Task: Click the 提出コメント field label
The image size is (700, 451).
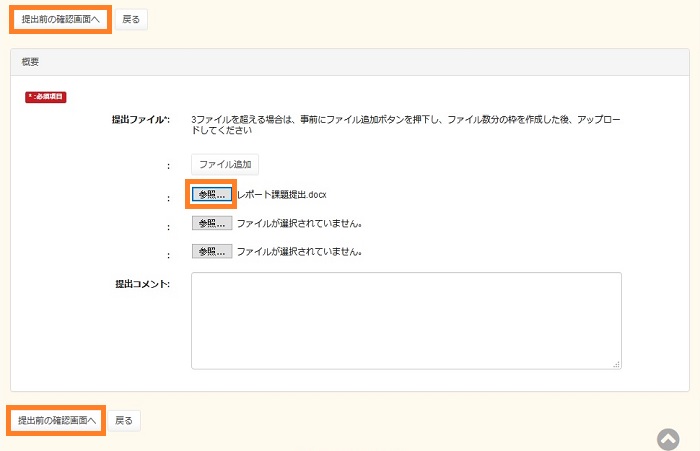Action: pyautogui.click(x=141, y=284)
